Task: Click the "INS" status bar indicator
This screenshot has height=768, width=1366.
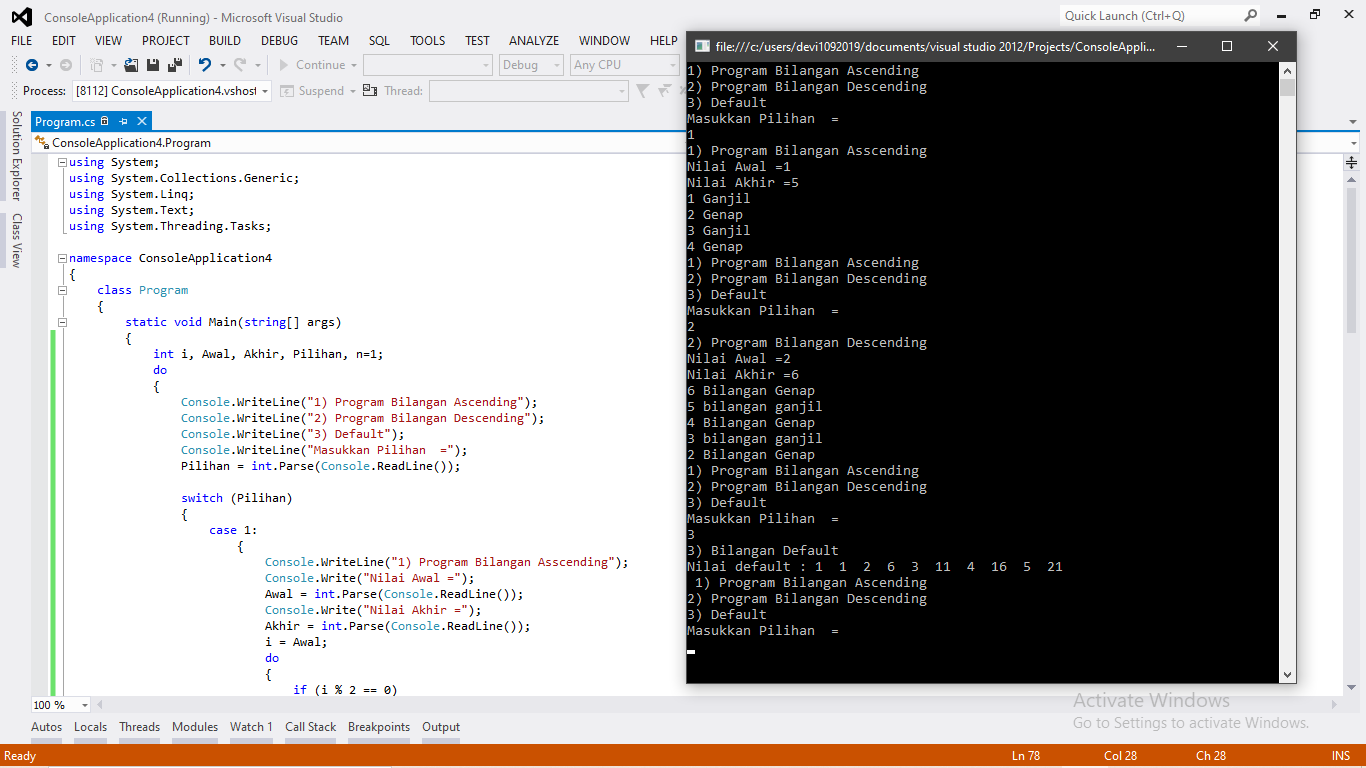Action: click(x=1341, y=755)
